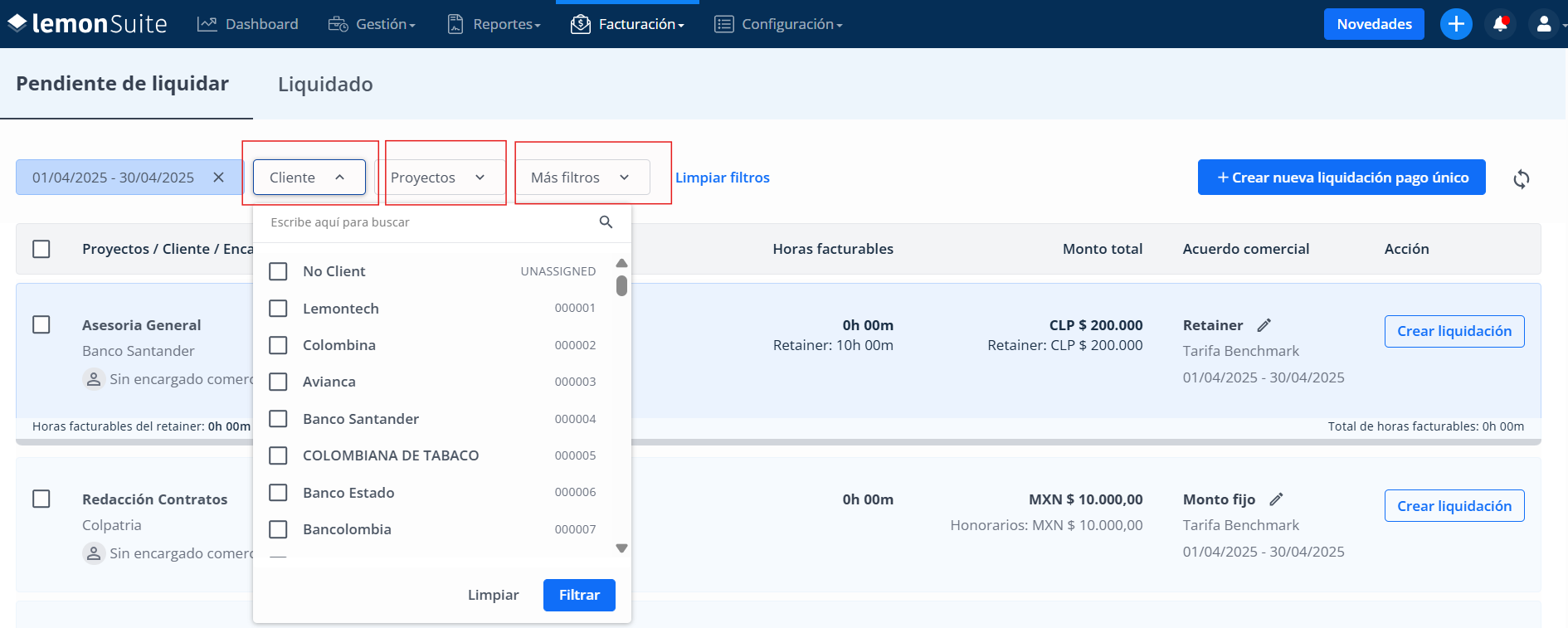
Task: Click Crear nueva liquidación pago único
Action: (x=1342, y=178)
